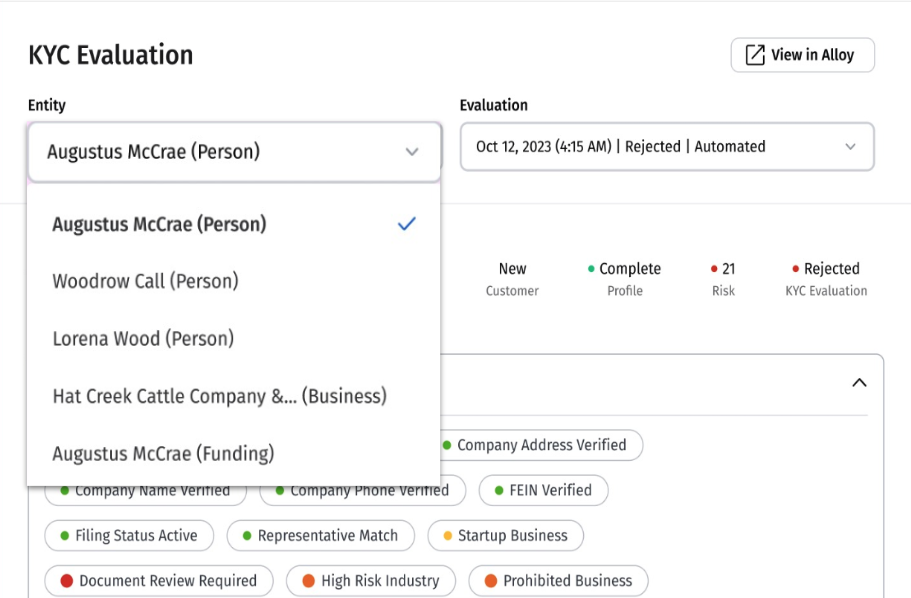This screenshot has width=911, height=598.
Task: Click the View in Alloy external link icon
Action: pos(755,56)
